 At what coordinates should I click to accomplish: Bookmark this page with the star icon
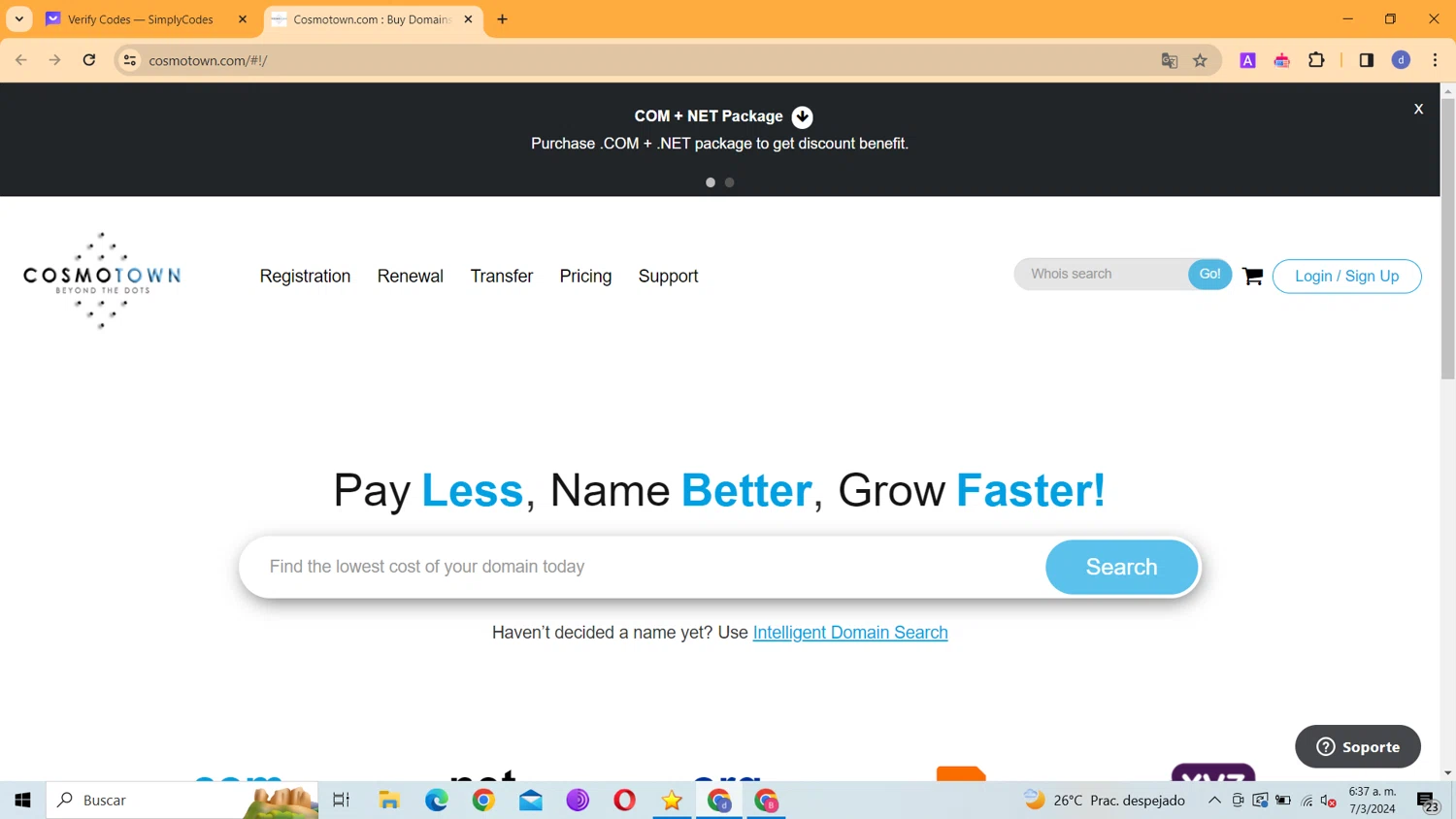pyautogui.click(x=1201, y=60)
